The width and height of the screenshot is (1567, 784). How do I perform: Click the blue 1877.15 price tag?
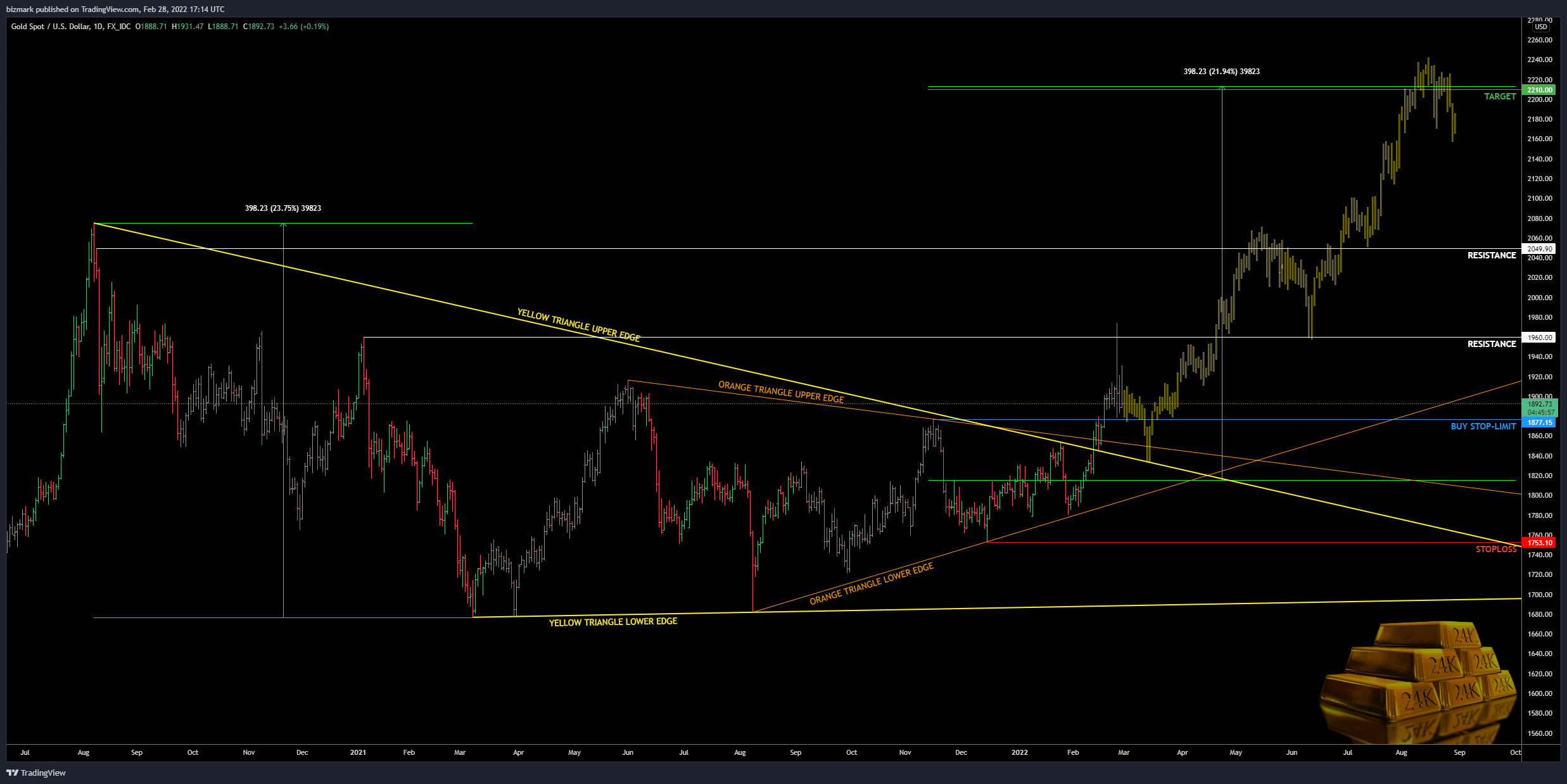tap(1539, 422)
